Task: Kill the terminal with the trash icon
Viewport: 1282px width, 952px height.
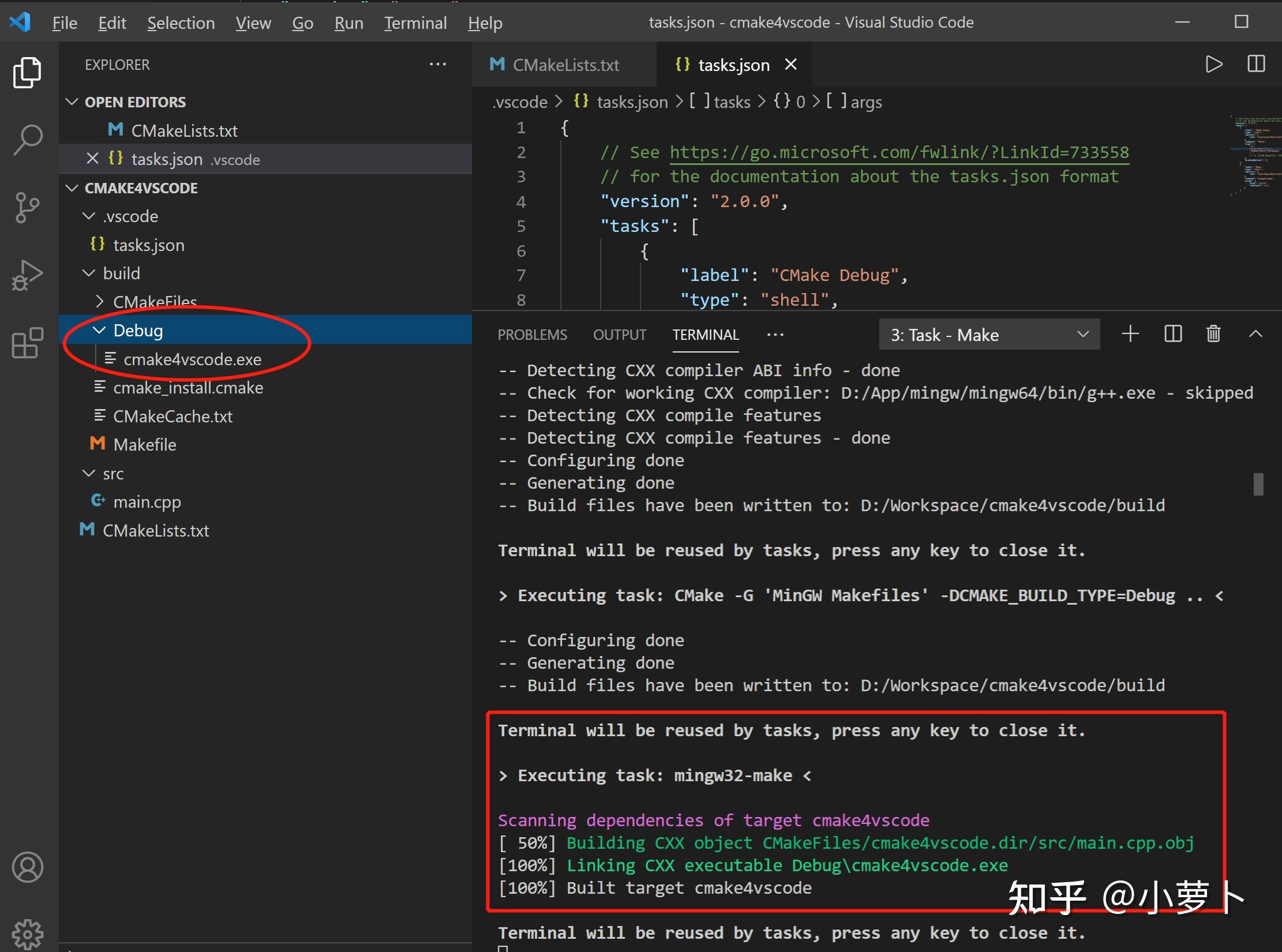Action: [1213, 333]
